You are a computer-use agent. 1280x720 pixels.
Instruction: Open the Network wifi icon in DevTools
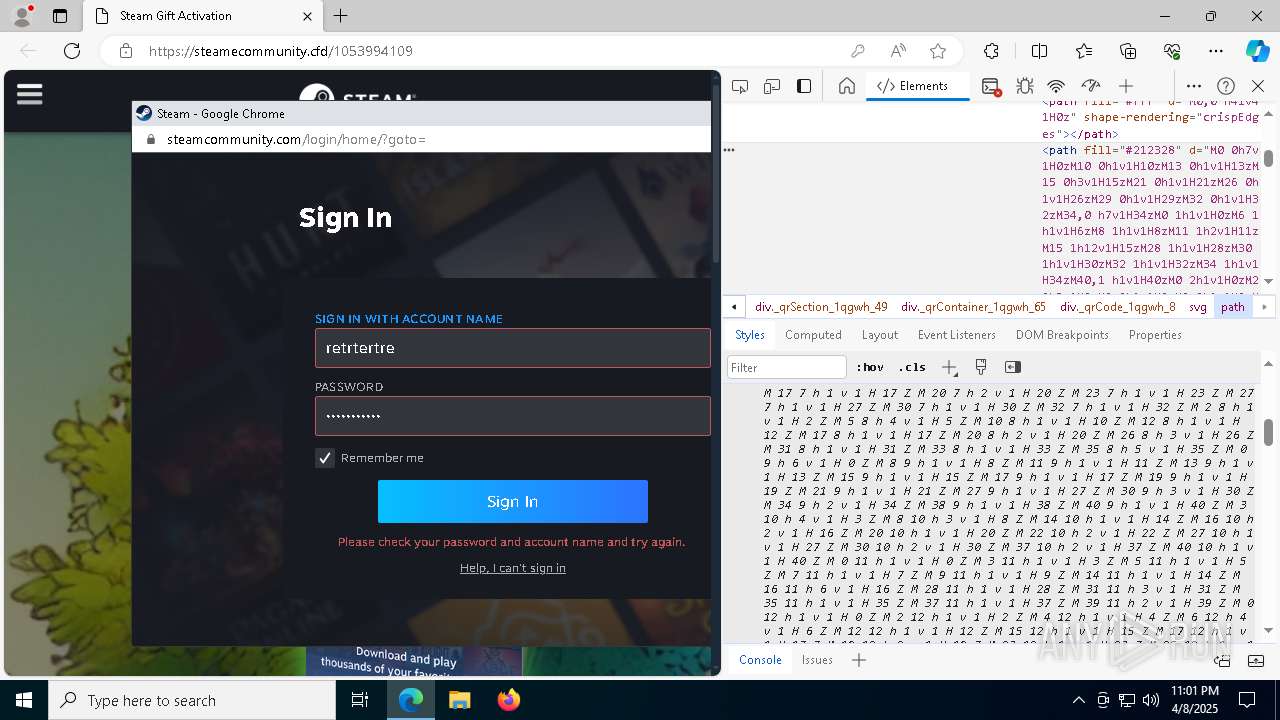(1056, 86)
